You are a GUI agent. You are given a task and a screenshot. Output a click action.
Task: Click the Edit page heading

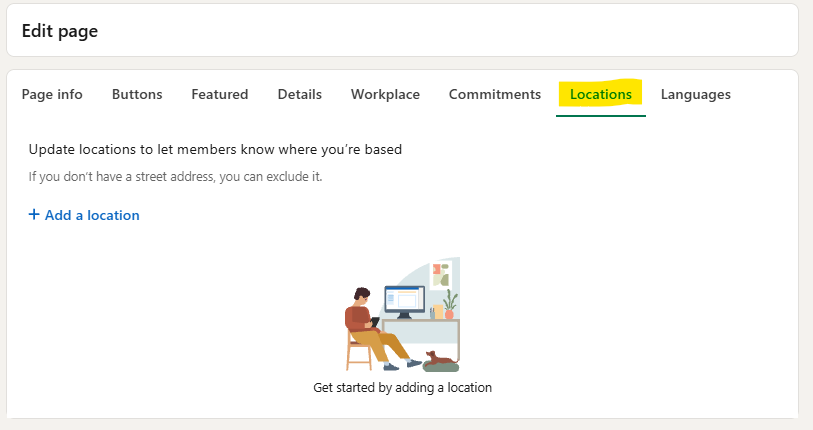tap(60, 31)
